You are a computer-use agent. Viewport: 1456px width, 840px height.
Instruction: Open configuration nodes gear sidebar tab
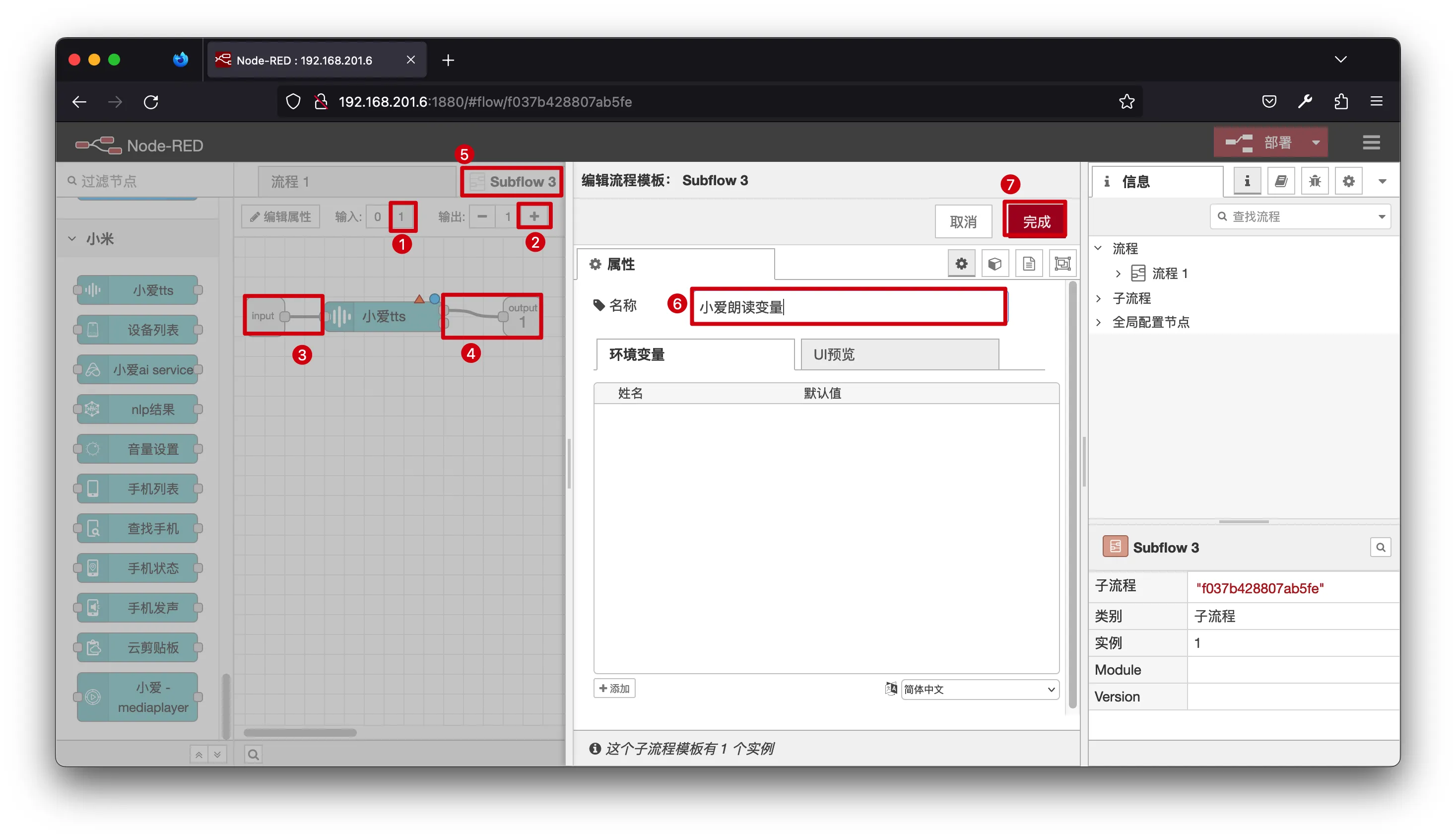1348,181
